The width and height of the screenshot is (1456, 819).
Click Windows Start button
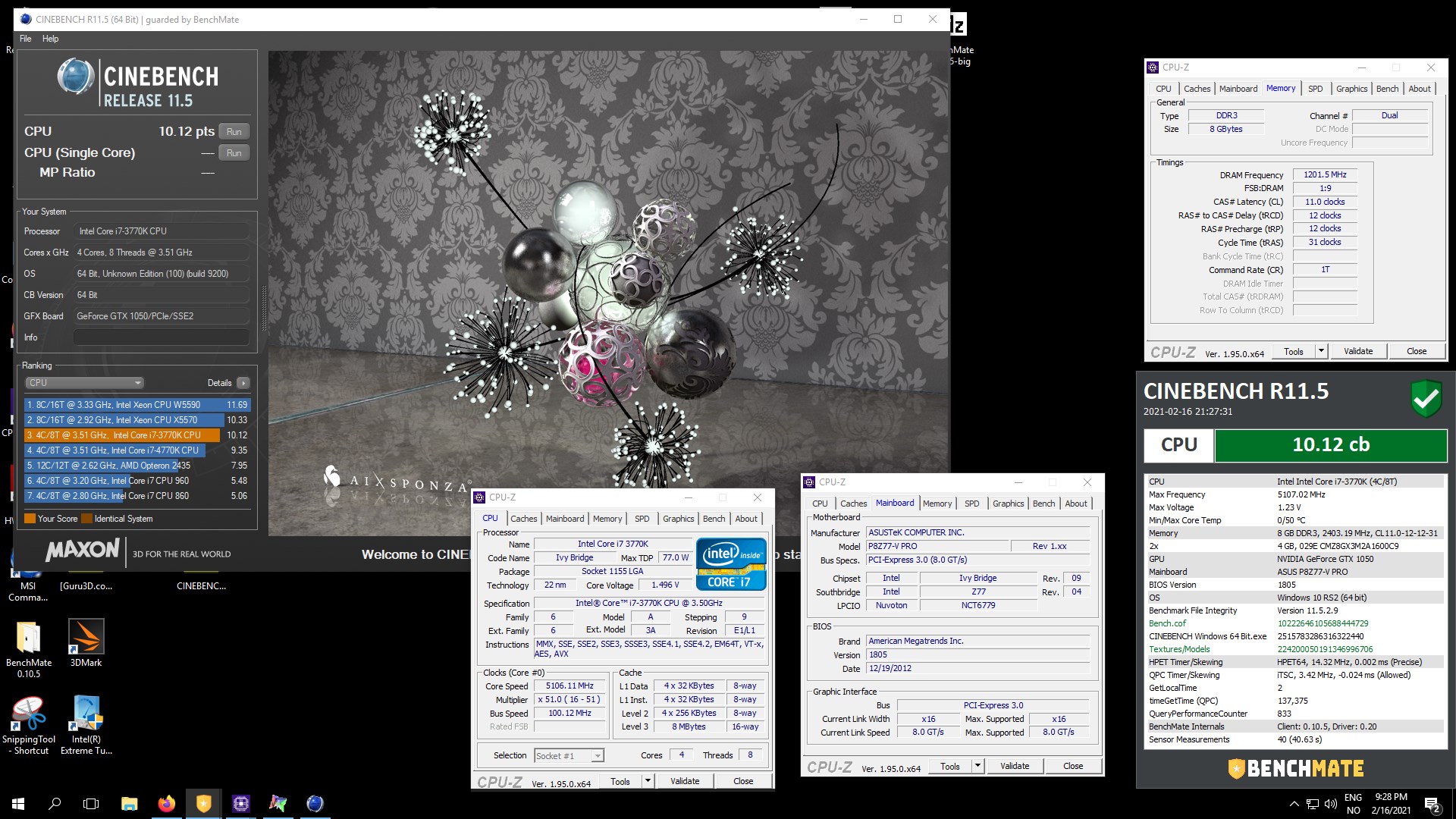pos(18,804)
